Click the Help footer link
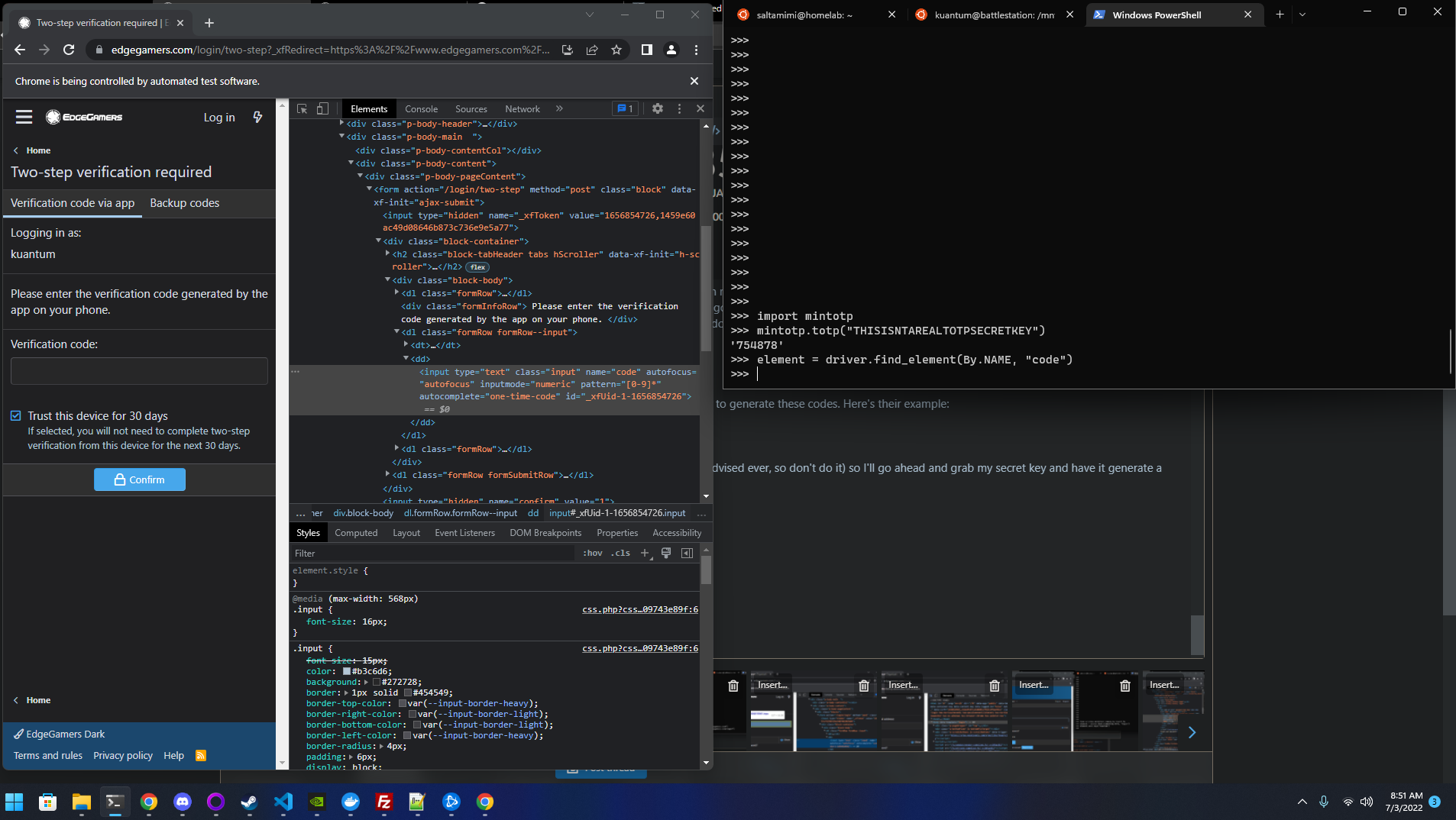Image resolution: width=1456 pixels, height=820 pixels. coord(173,756)
